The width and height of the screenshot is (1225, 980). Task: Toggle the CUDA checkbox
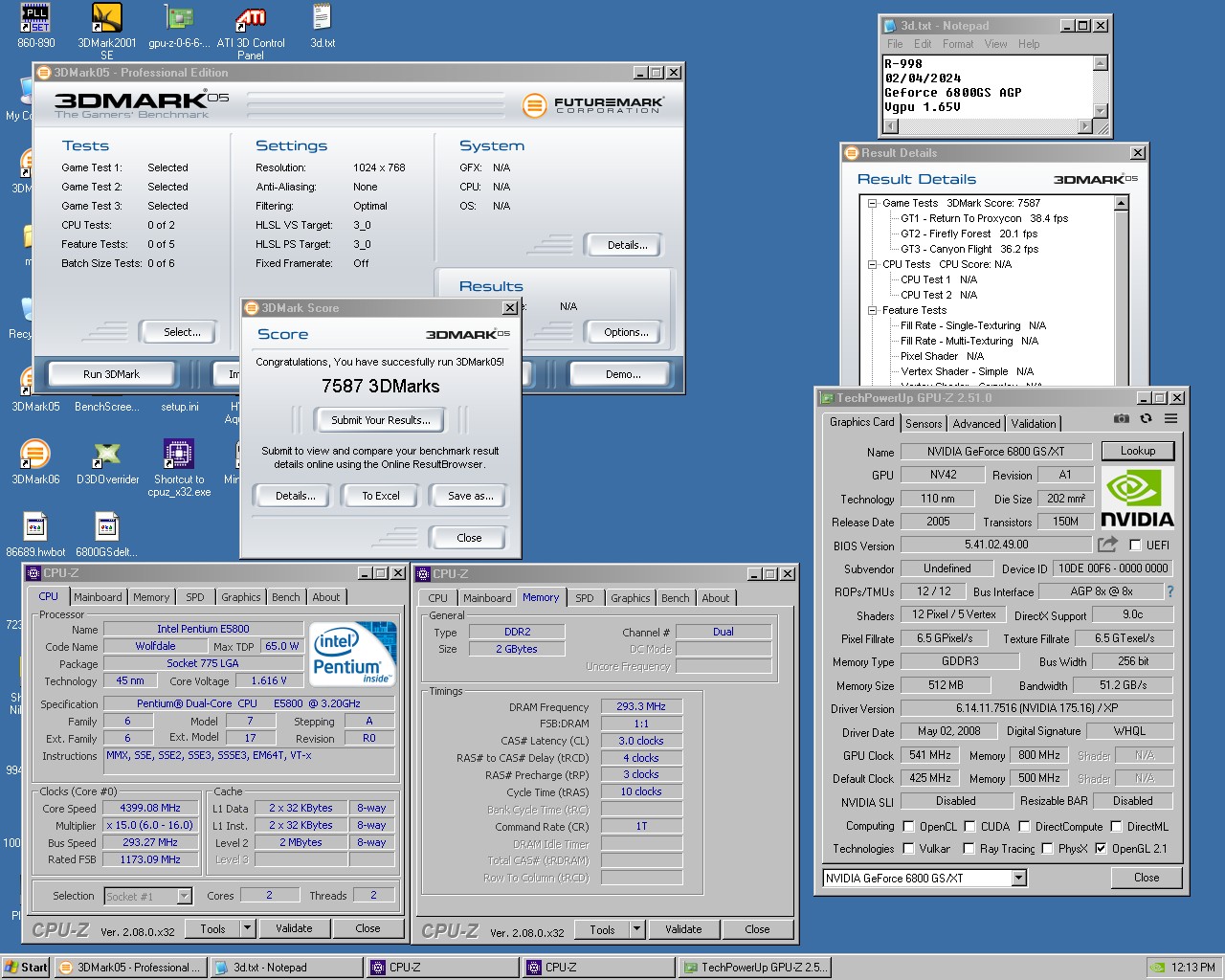pos(969,826)
